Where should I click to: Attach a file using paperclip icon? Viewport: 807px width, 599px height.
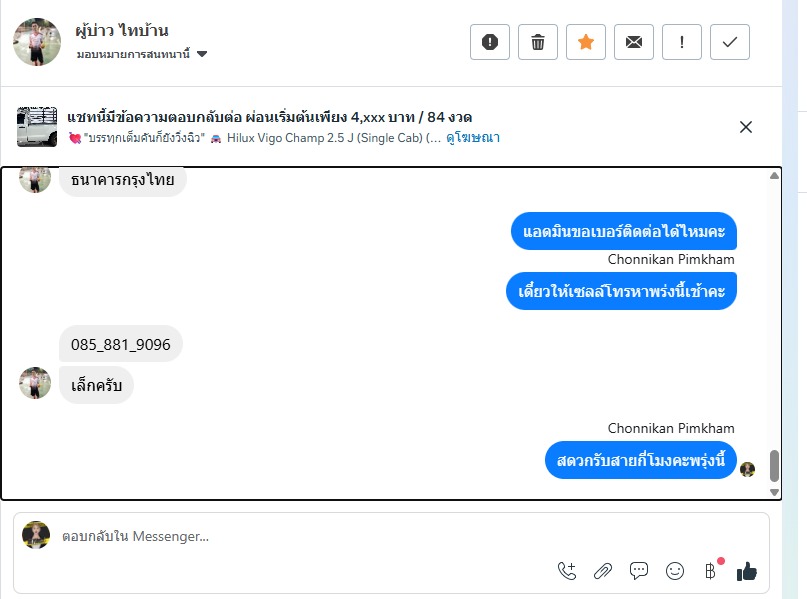[x=603, y=571]
